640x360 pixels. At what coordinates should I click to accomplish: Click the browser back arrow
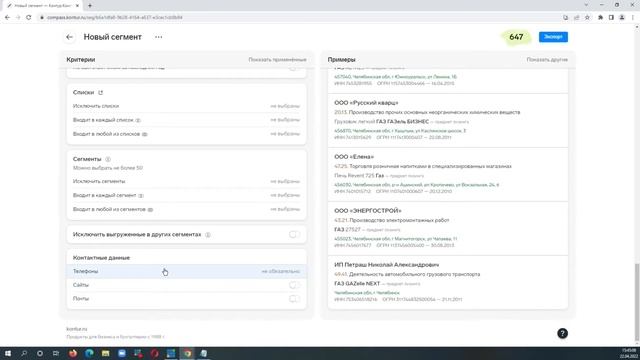pyautogui.click(x=7, y=18)
